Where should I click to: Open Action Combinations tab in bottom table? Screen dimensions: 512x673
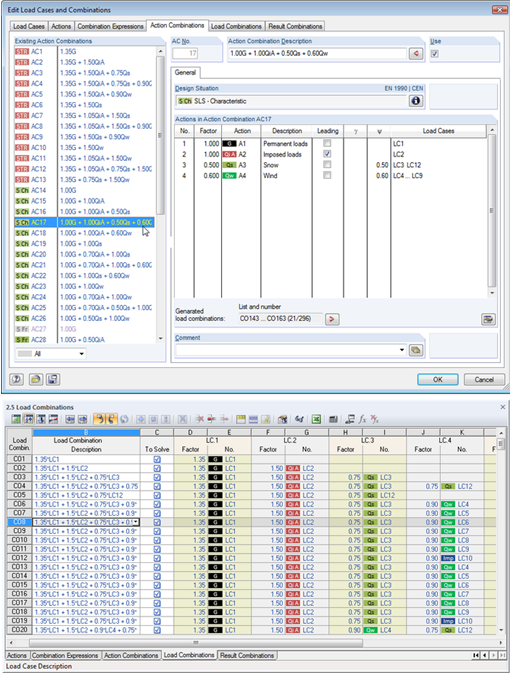pyautogui.click(x=131, y=655)
